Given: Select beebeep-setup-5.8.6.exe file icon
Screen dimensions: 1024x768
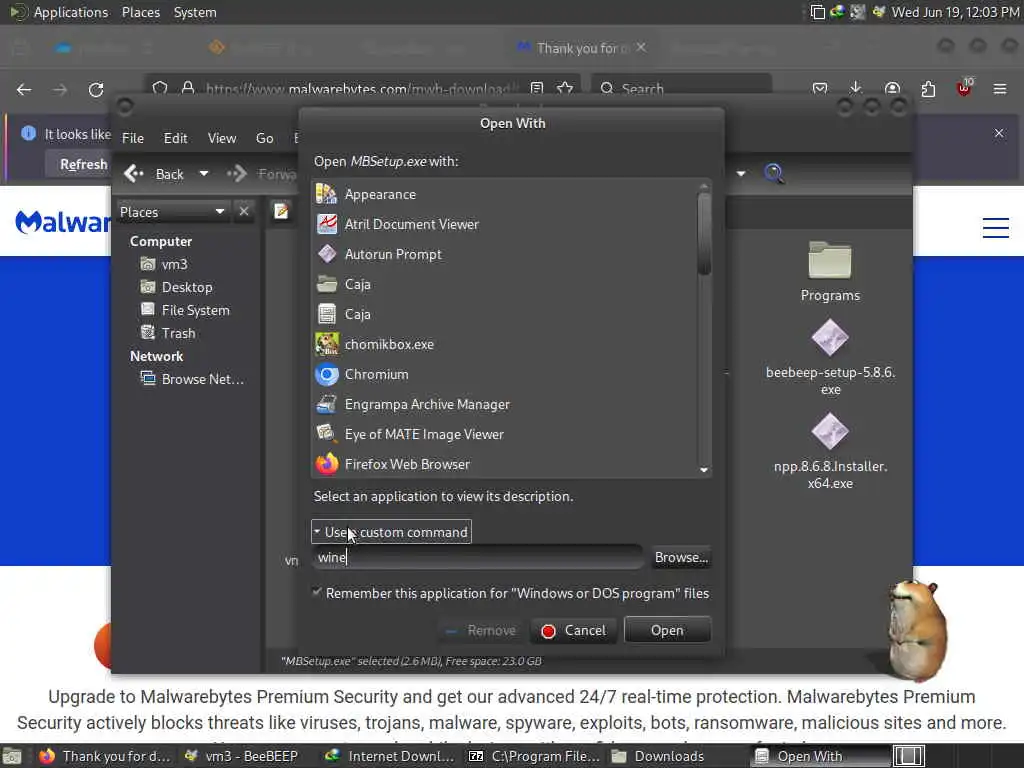Looking at the screenshot, I should tap(830, 338).
